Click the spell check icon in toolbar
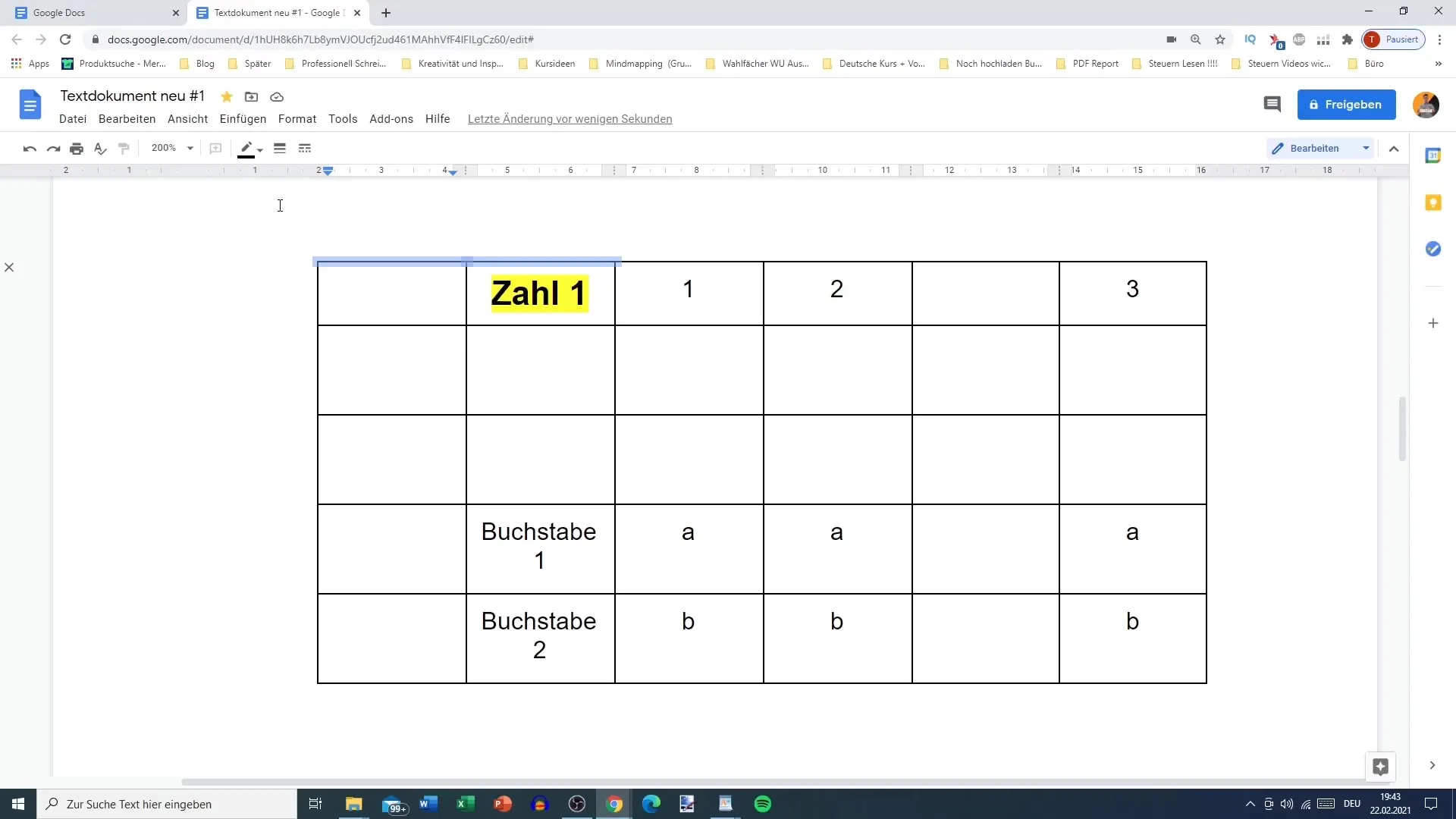The height and width of the screenshot is (819, 1456). coord(100,148)
